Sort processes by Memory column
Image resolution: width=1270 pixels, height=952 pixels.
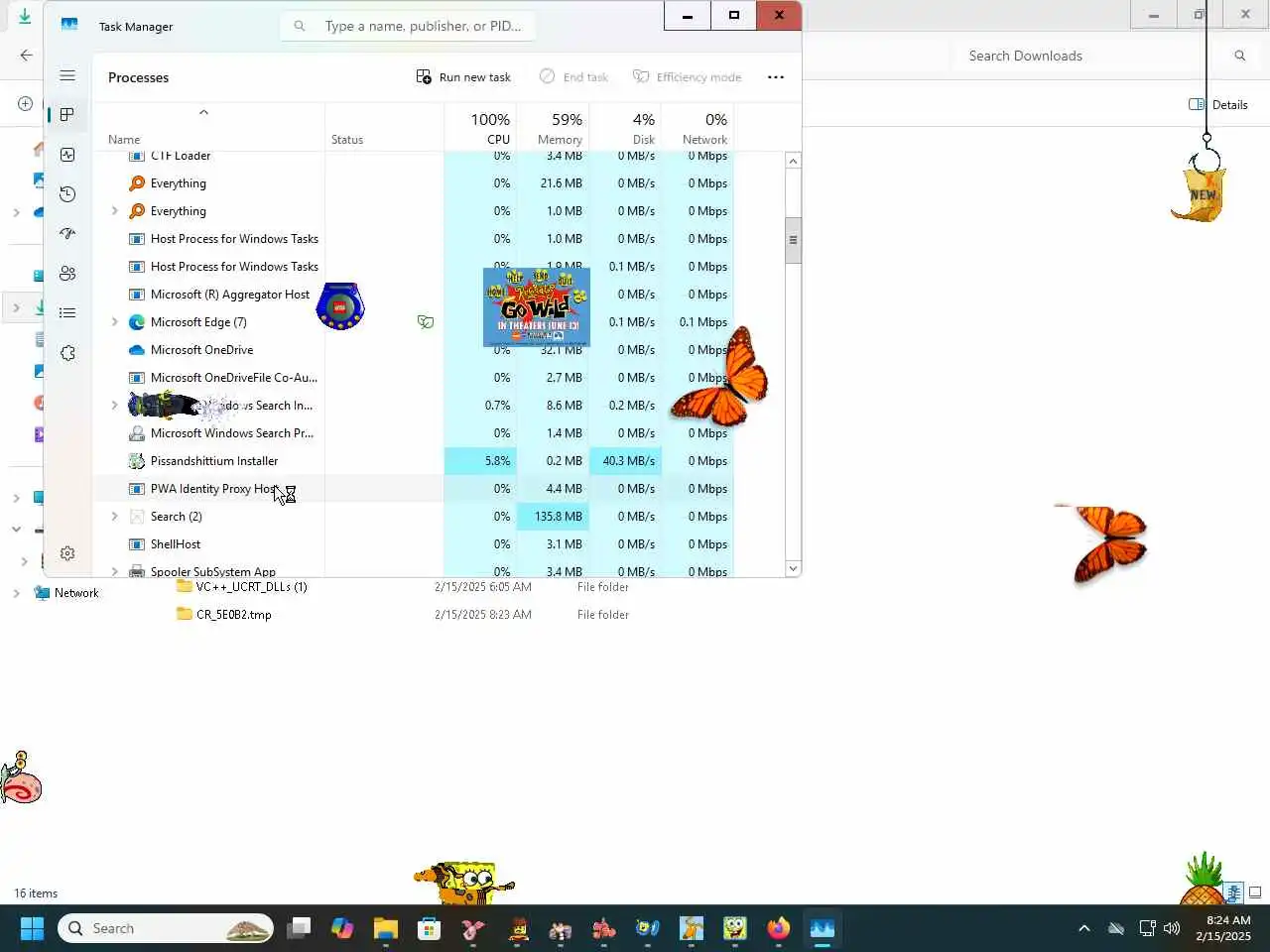(552, 129)
